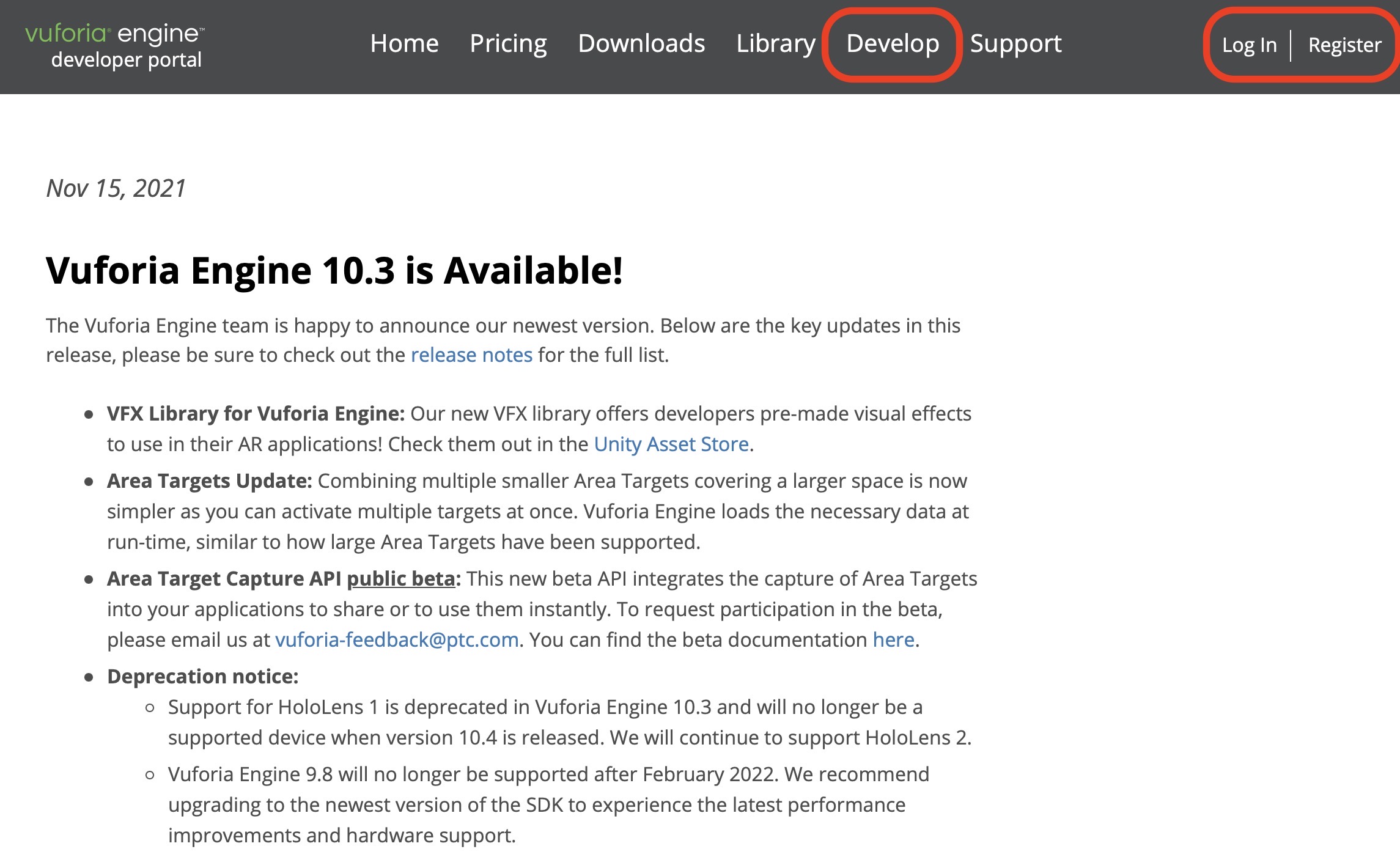The width and height of the screenshot is (1400, 857).
Task: Open the release notes link
Action: 471,355
